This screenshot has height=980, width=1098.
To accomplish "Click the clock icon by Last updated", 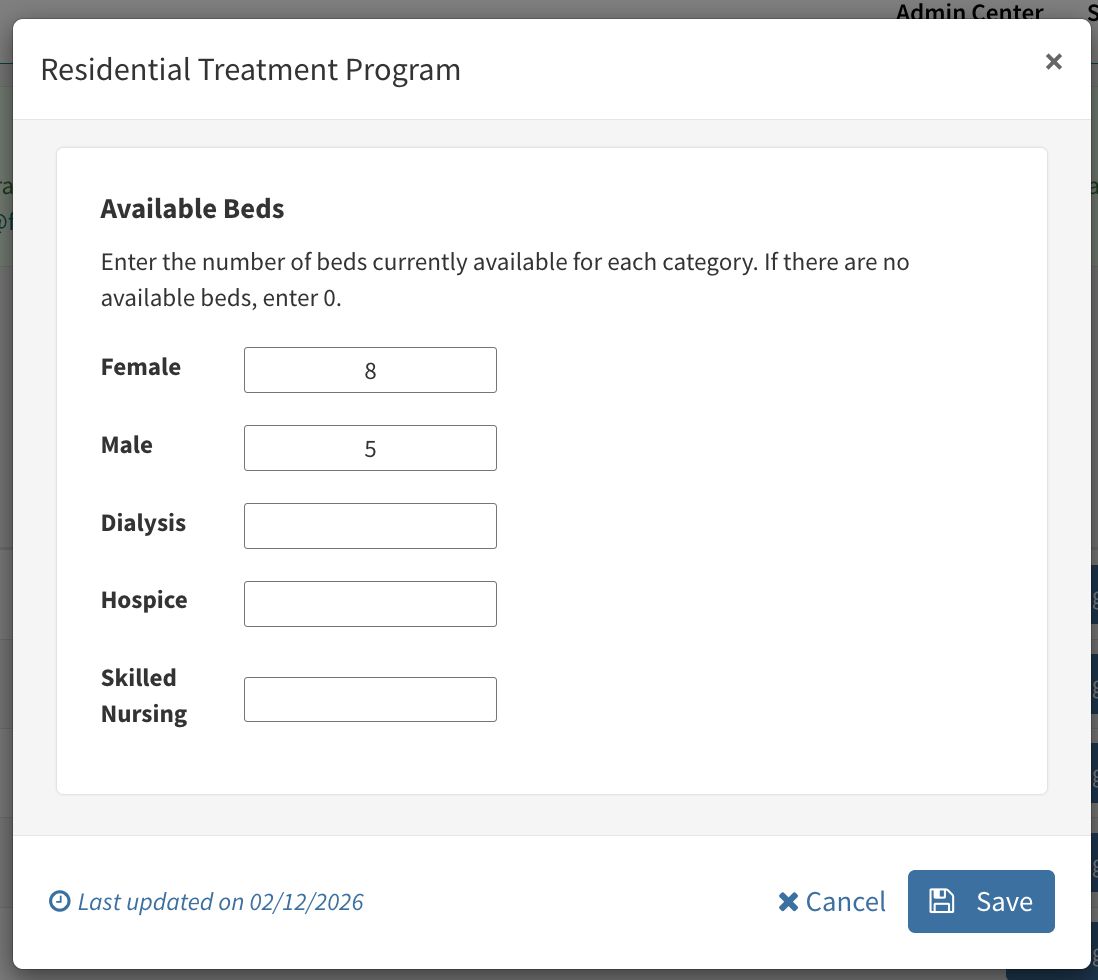I will 60,902.
